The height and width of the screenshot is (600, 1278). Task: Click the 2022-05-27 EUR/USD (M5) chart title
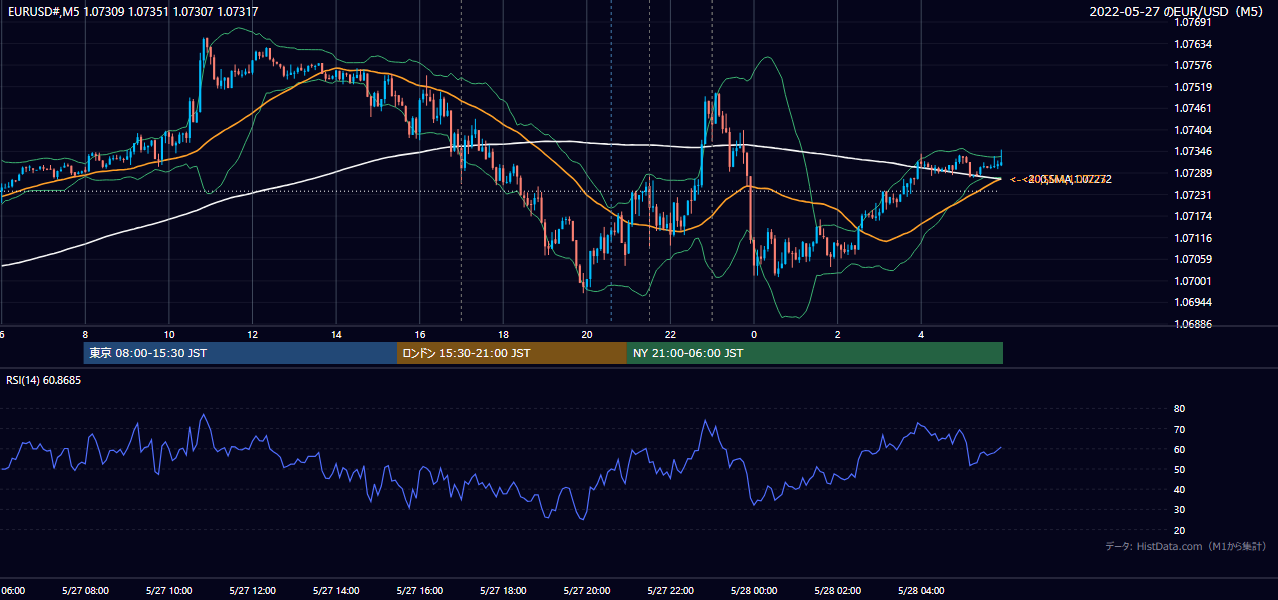[x=1178, y=11]
